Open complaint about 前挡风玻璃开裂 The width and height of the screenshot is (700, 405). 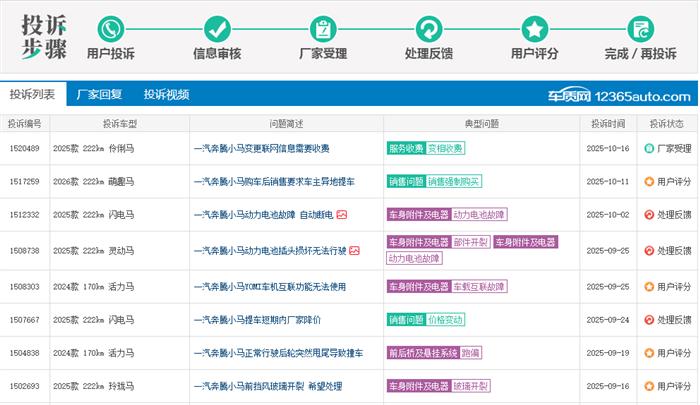pyautogui.click(x=267, y=386)
